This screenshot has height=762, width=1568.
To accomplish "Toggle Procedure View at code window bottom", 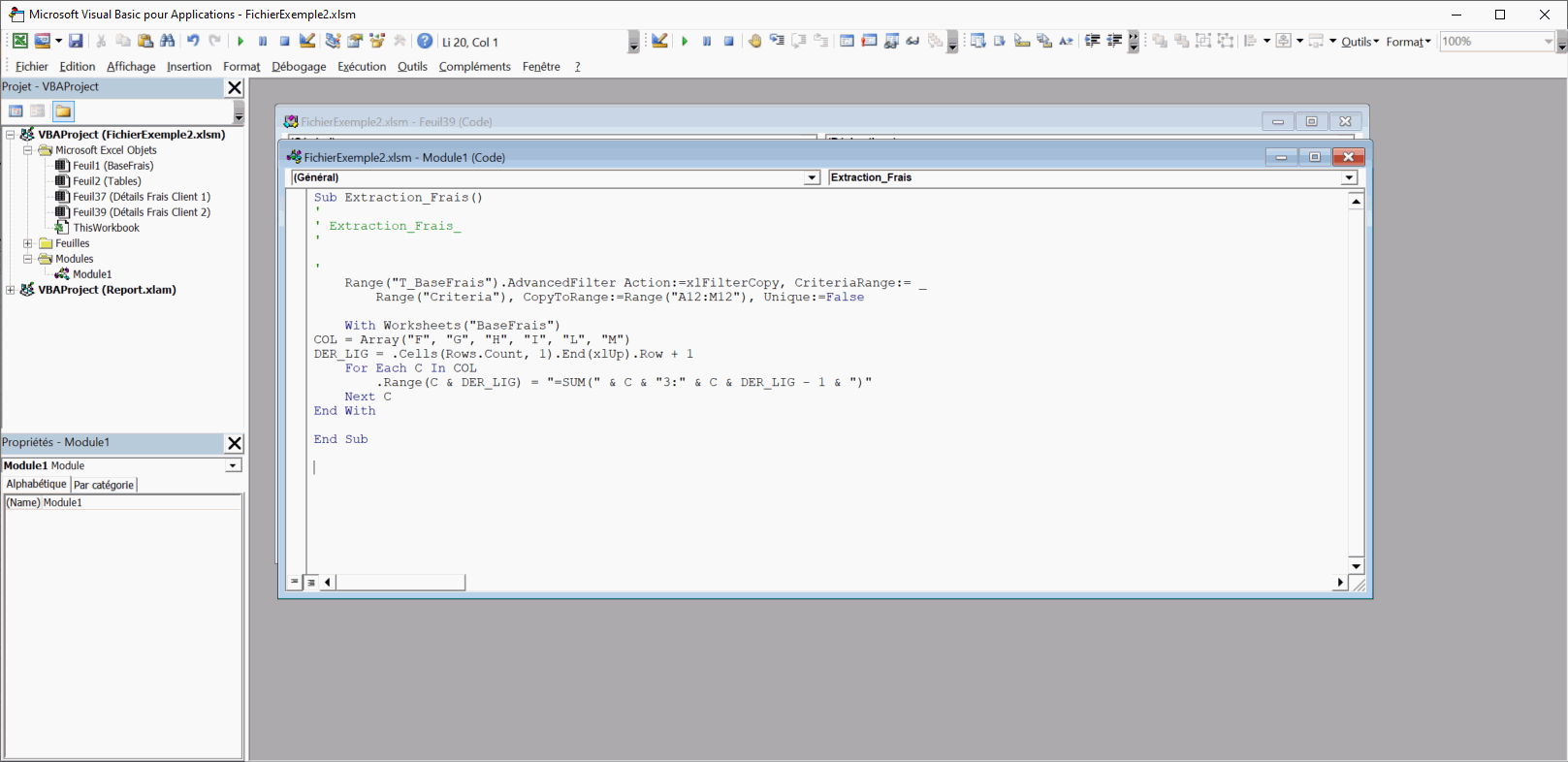I will click(x=295, y=582).
